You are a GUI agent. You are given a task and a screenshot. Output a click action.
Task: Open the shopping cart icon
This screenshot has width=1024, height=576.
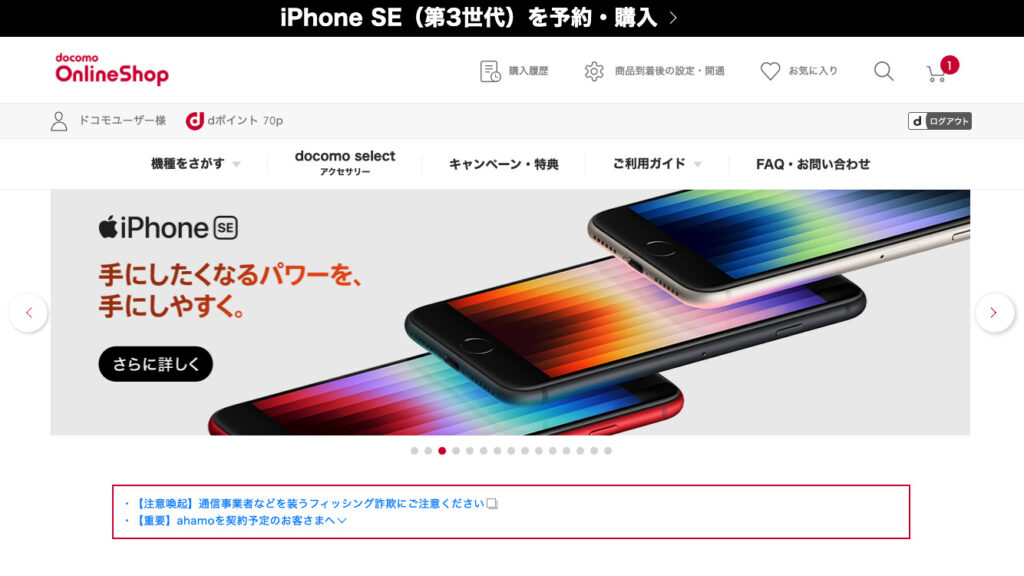coord(936,72)
